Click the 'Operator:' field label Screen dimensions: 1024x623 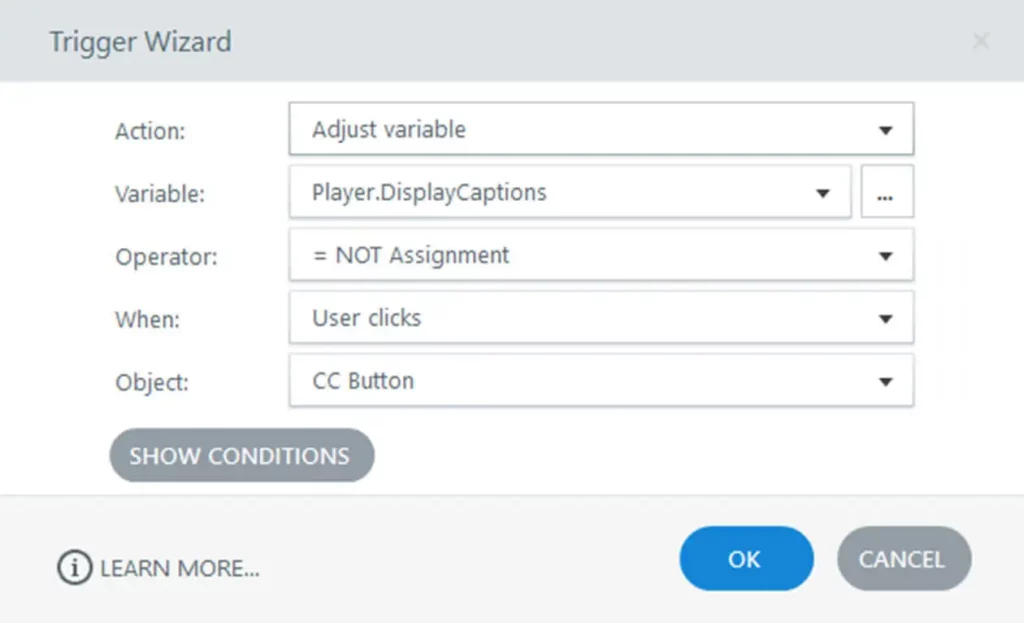click(165, 257)
